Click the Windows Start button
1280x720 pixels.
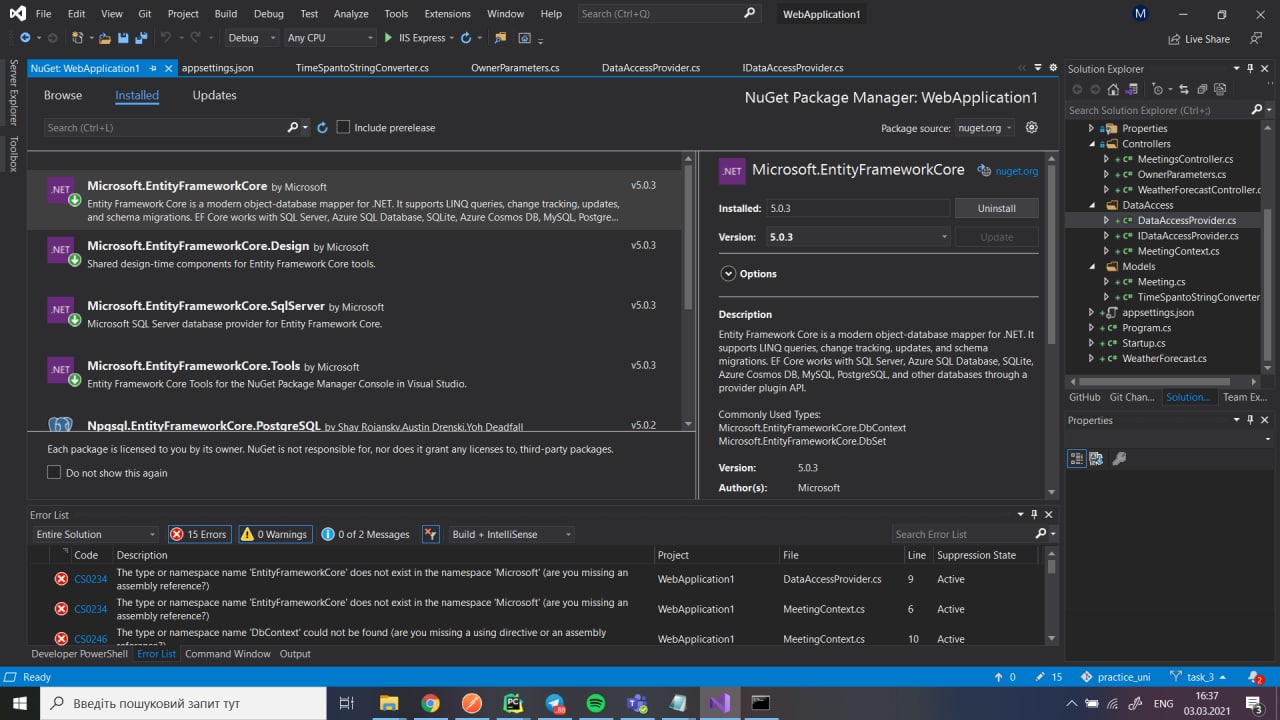(19, 703)
